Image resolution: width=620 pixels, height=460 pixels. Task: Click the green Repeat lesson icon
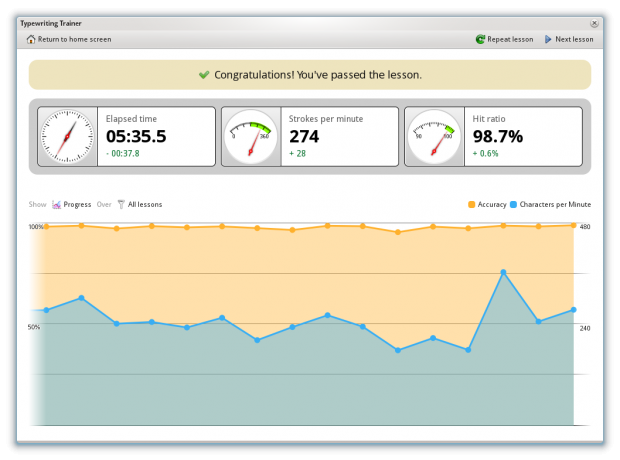pyautogui.click(x=480, y=39)
